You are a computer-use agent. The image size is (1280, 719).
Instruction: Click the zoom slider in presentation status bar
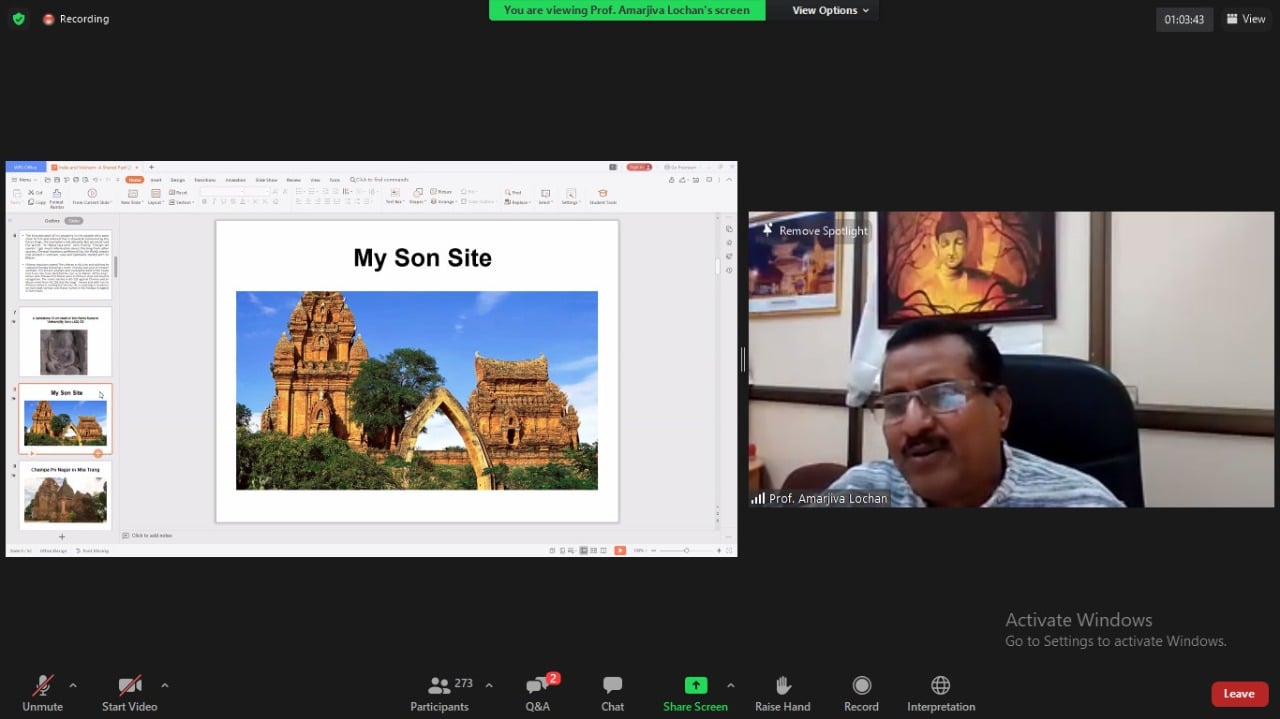click(x=686, y=551)
